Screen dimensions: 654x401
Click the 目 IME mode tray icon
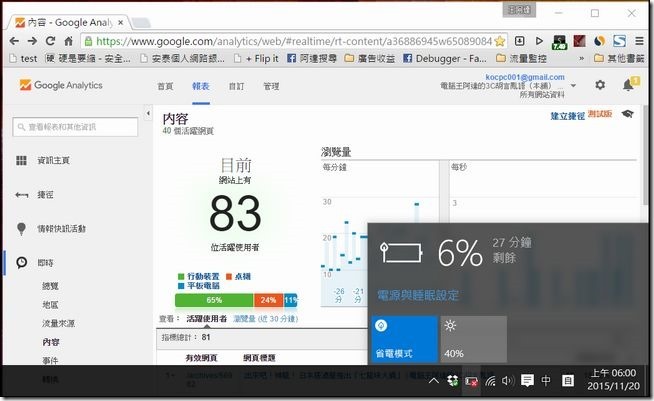click(x=568, y=380)
